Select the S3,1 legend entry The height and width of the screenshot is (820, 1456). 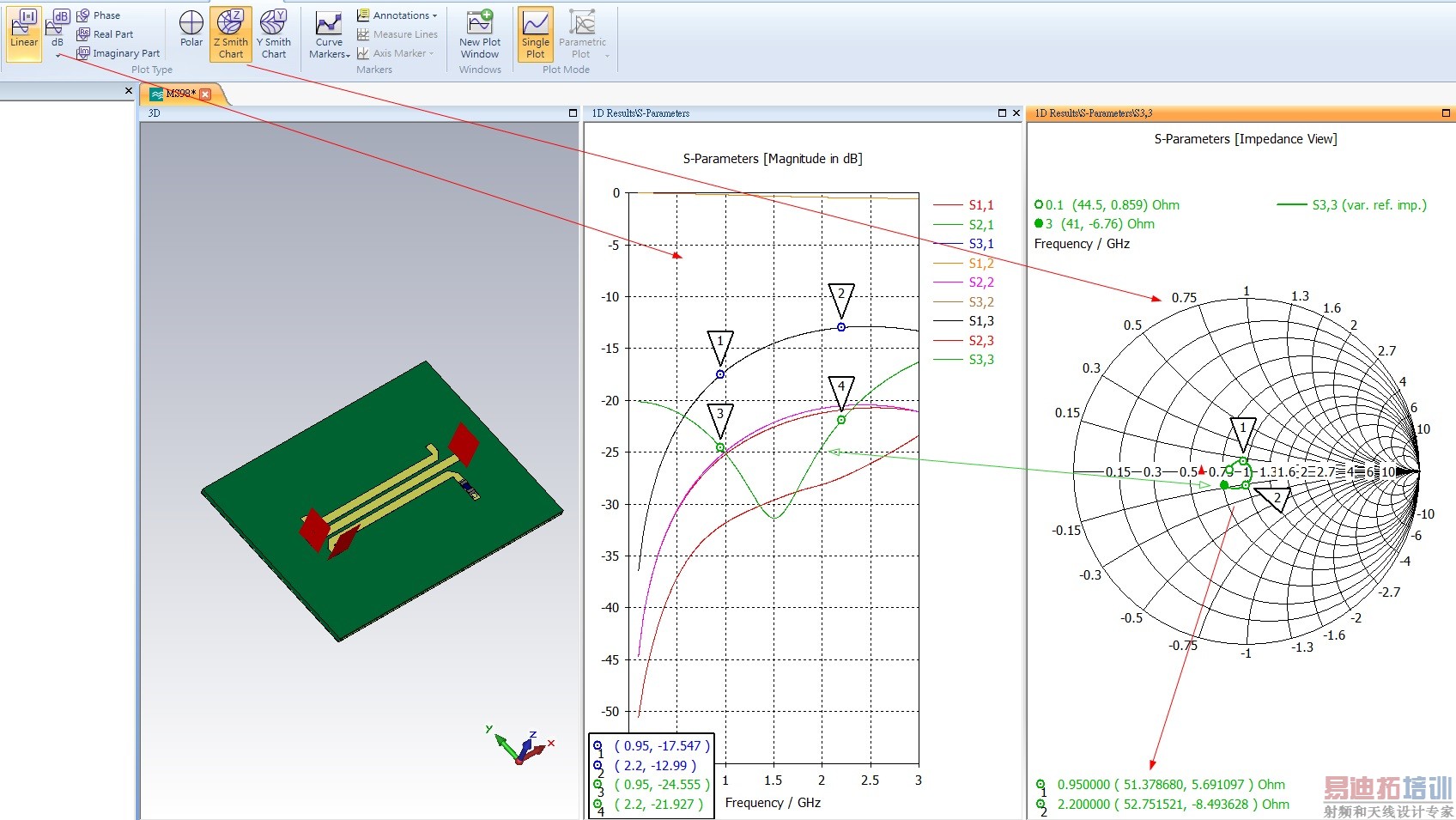pos(964,244)
